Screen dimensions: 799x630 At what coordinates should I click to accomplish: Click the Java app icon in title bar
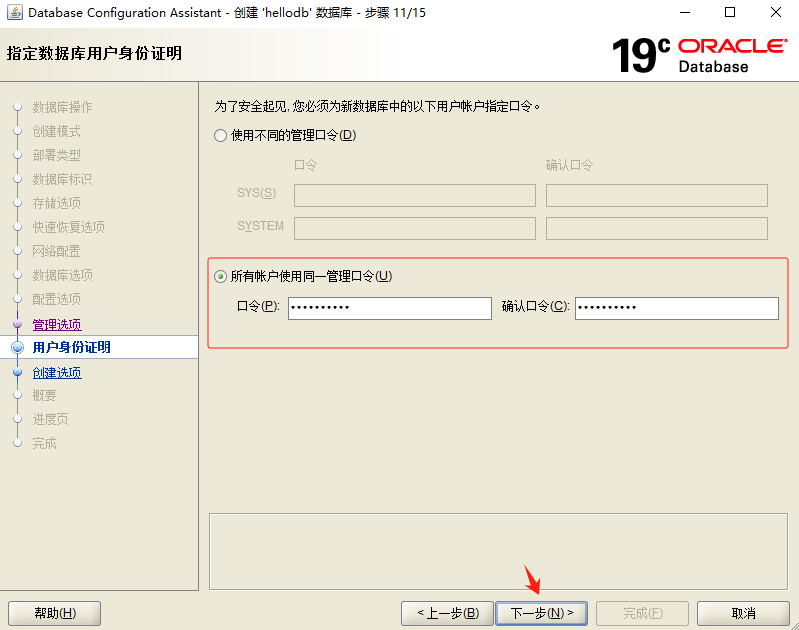(x=14, y=12)
